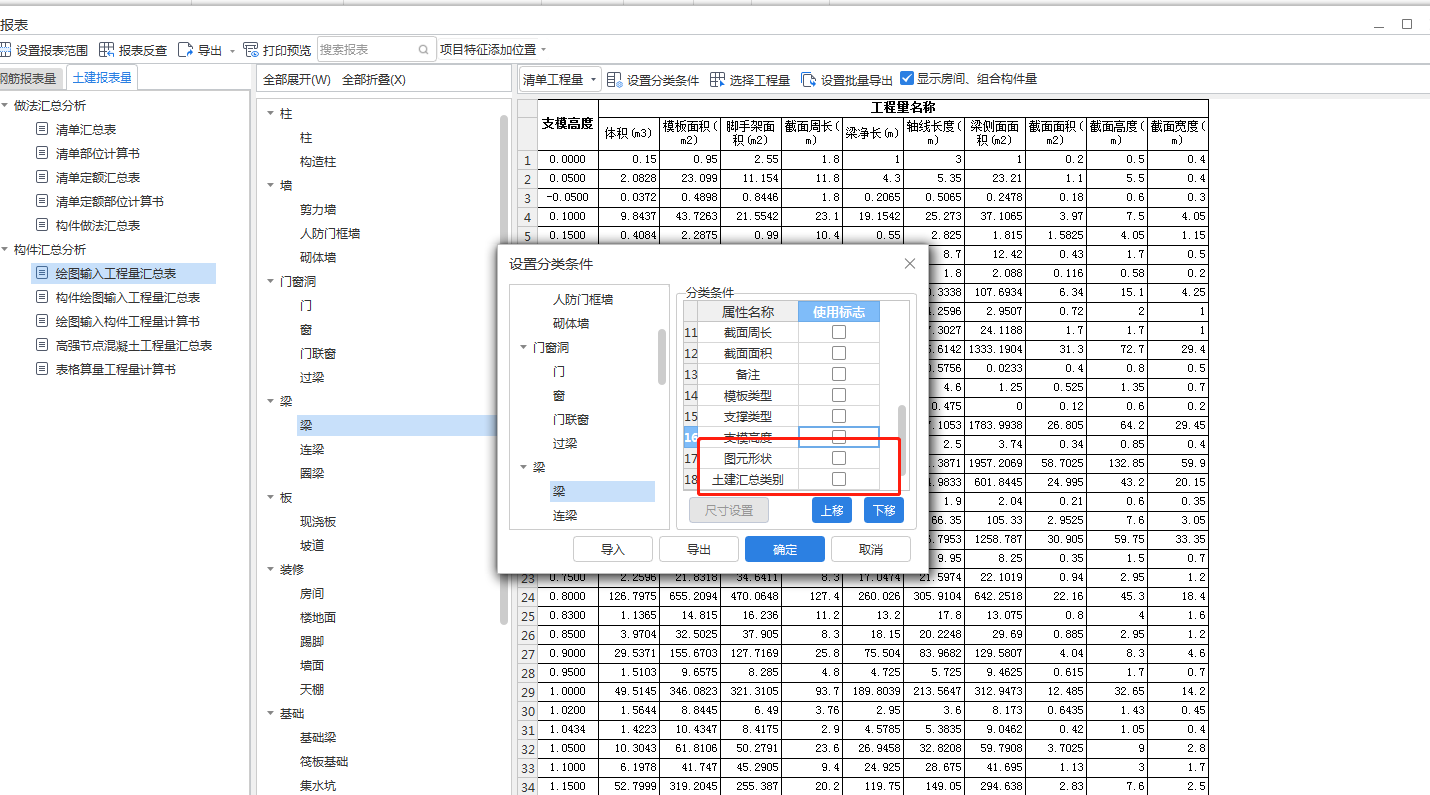Click 导出 button in dialog
The height and width of the screenshot is (795, 1430).
(699, 549)
